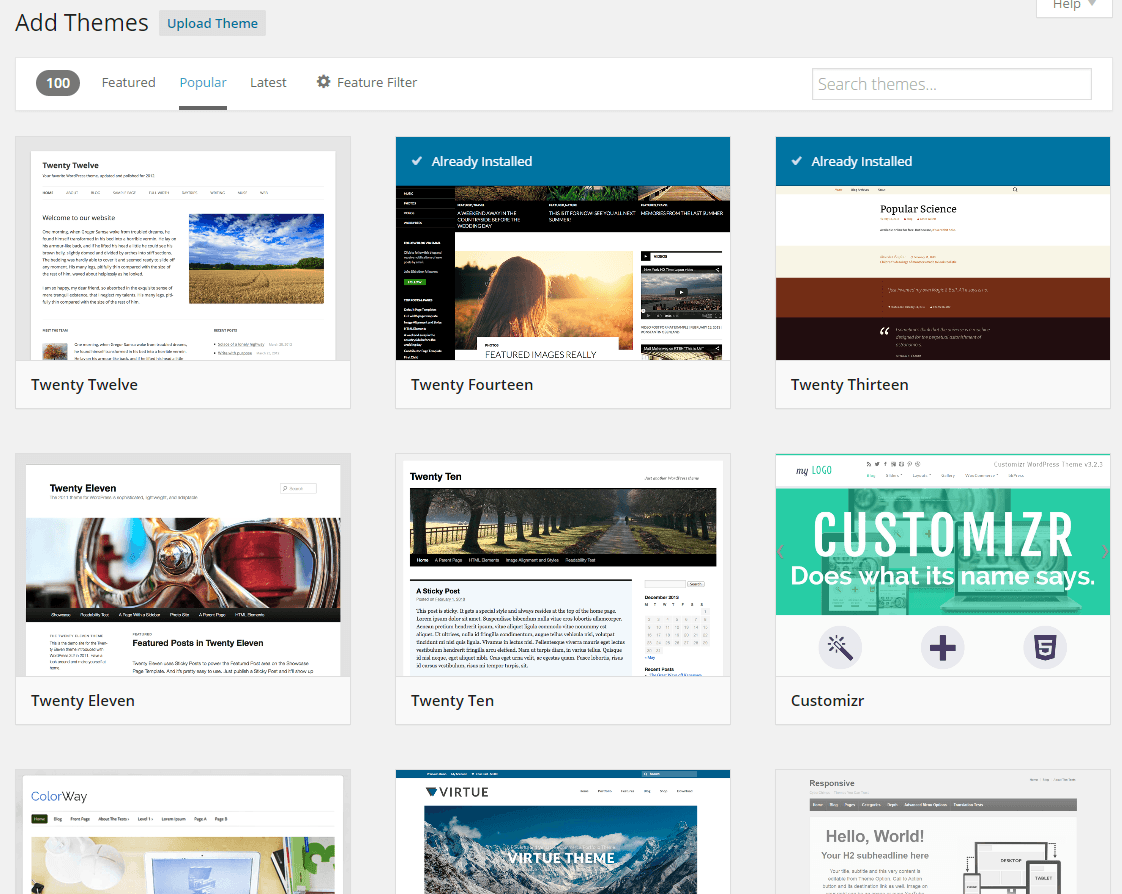Viewport: 1122px width, 894px height.
Task: Switch to the Featured tab
Action: pyautogui.click(x=128, y=82)
